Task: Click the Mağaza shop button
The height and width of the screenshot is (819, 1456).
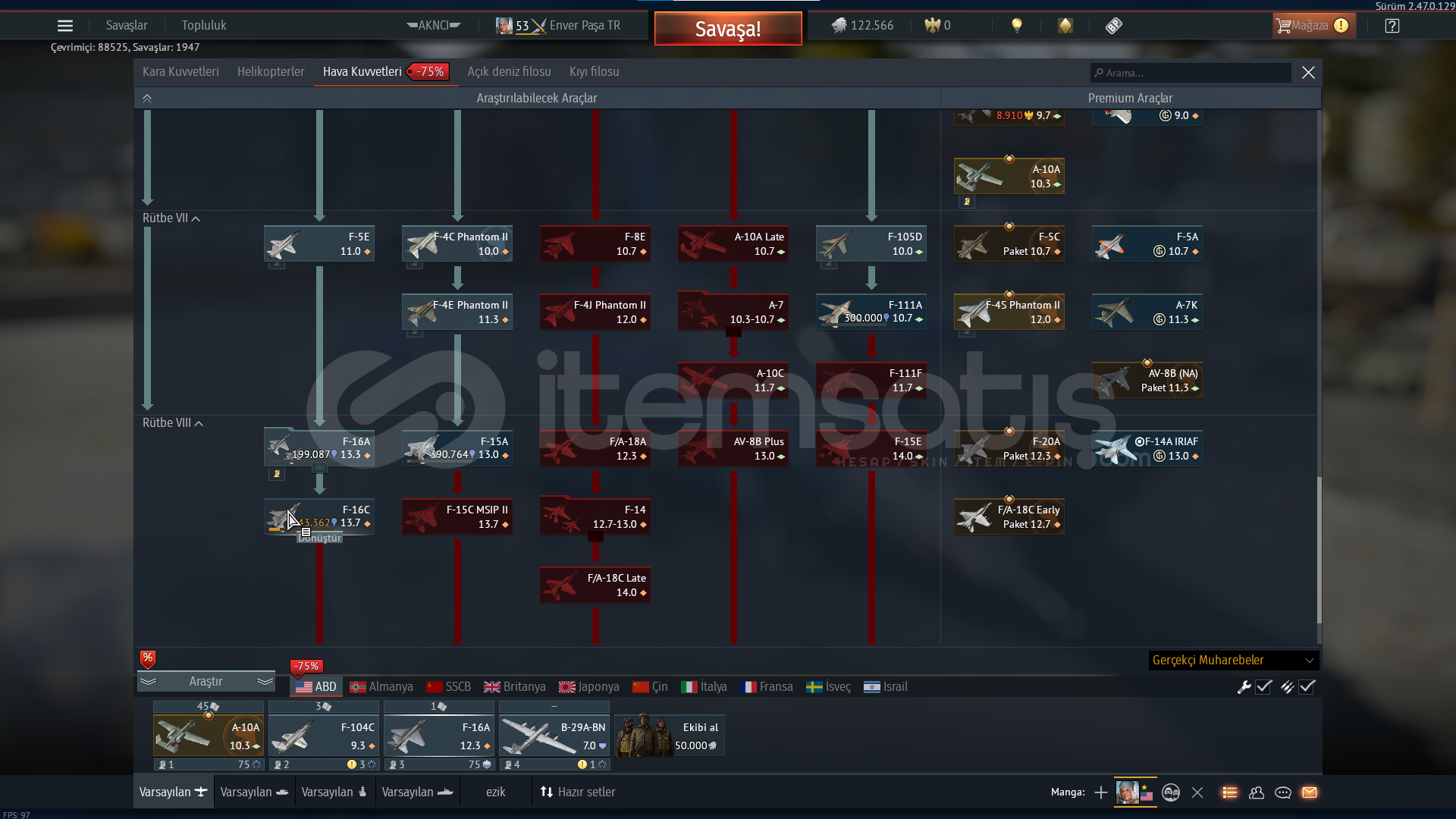Action: coord(1310,26)
